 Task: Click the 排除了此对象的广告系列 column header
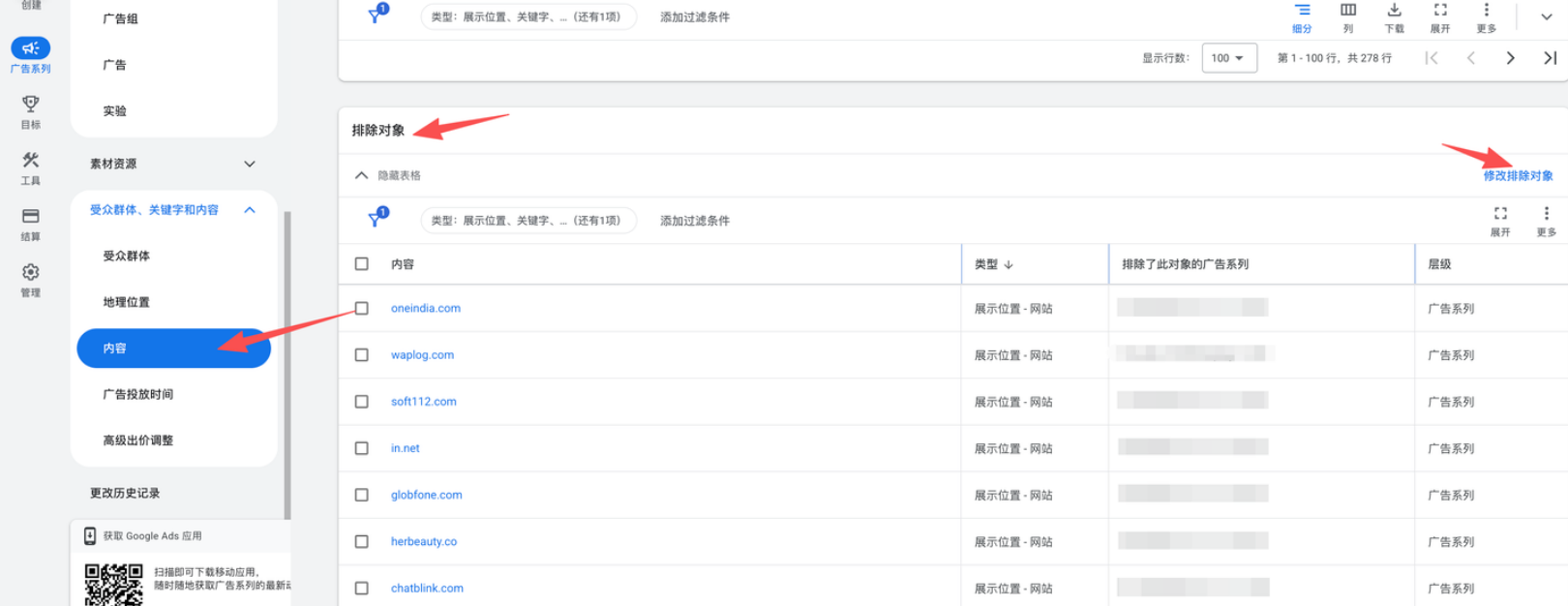1186,264
